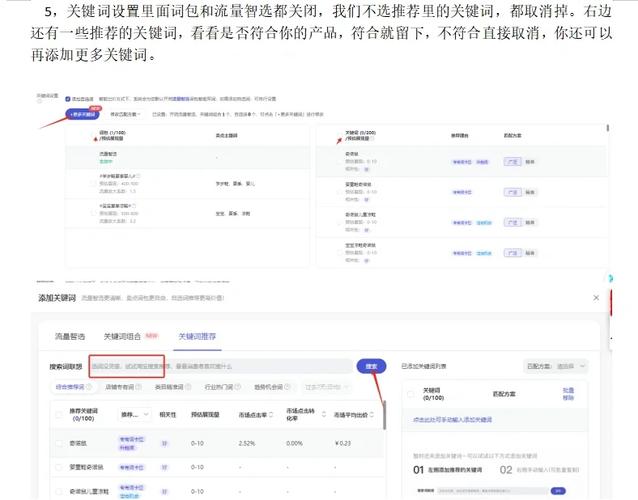Viewport: 638px width, 500px height.
Task: Click the help icon next to 综合推荐词
Action: pos(89,386)
